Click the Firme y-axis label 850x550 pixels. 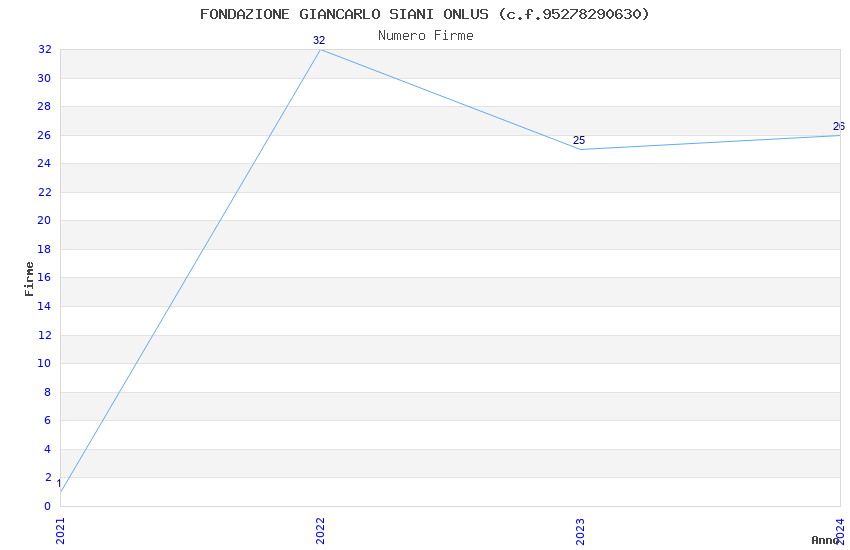coord(29,279)
